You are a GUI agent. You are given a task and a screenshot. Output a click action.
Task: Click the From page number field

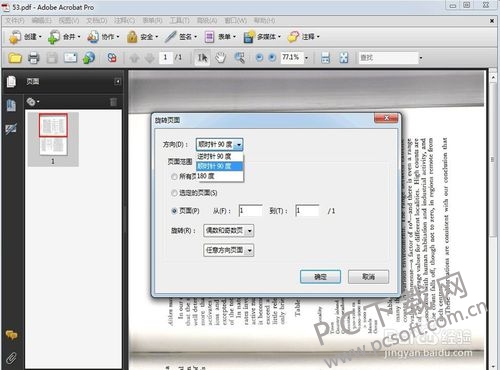coord(251,211)
